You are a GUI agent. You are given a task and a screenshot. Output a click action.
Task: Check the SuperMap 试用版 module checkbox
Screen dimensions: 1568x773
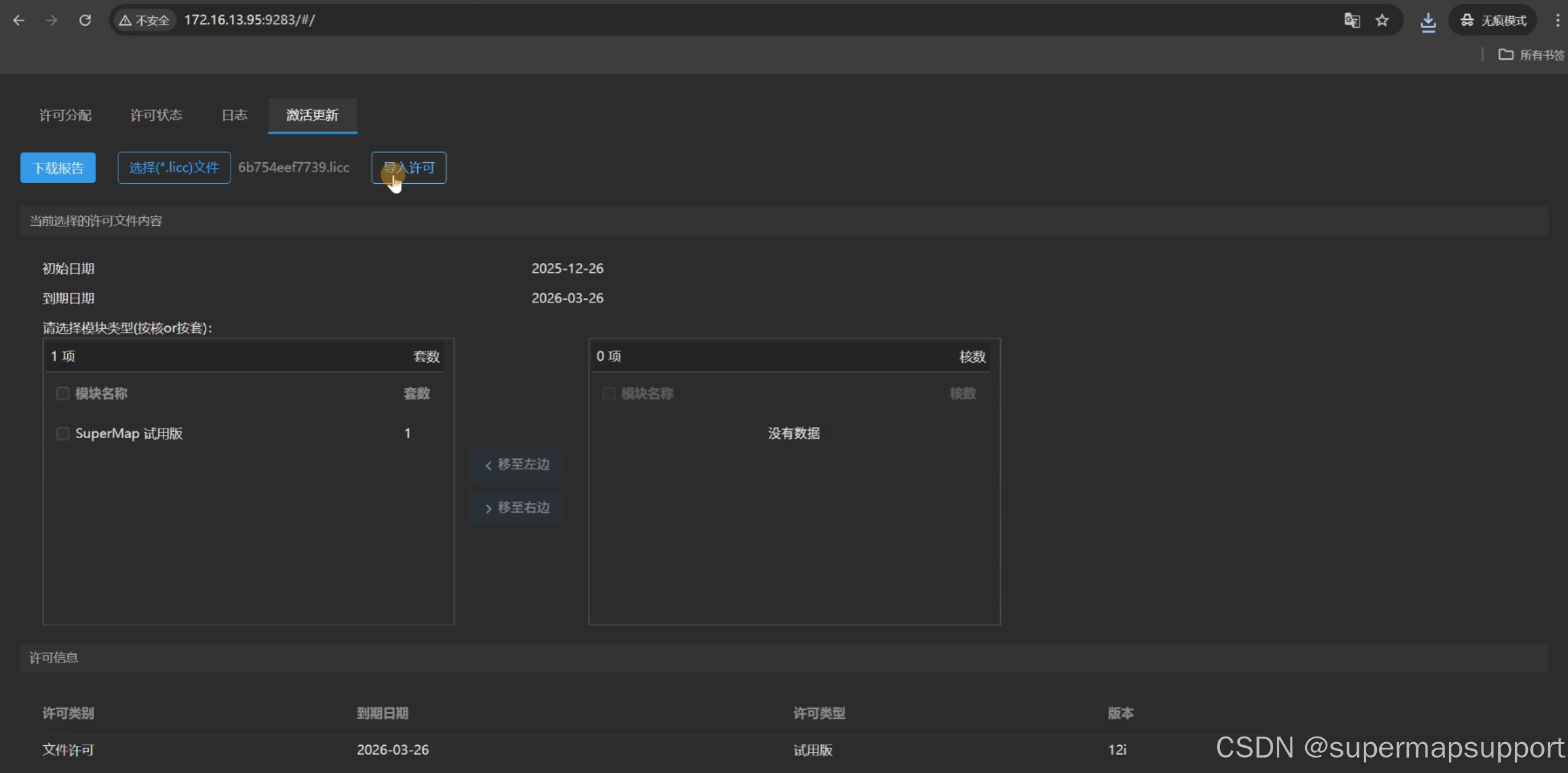pos(62,433)
